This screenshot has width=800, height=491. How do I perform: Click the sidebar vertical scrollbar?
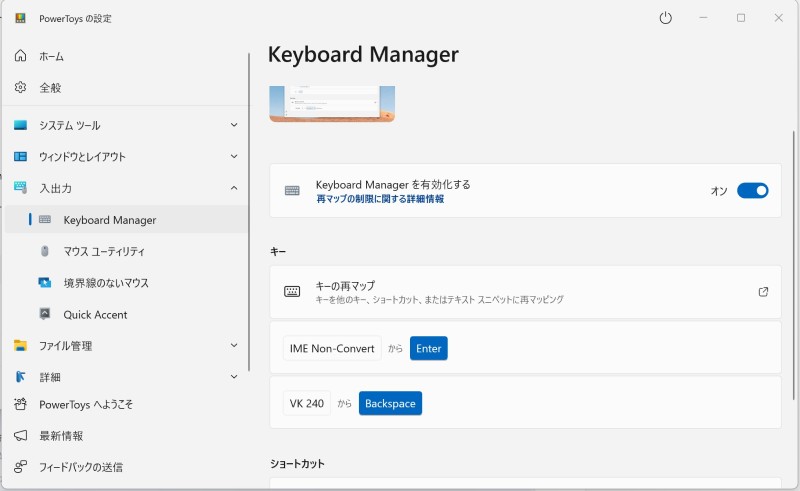(x=249, y=212)
